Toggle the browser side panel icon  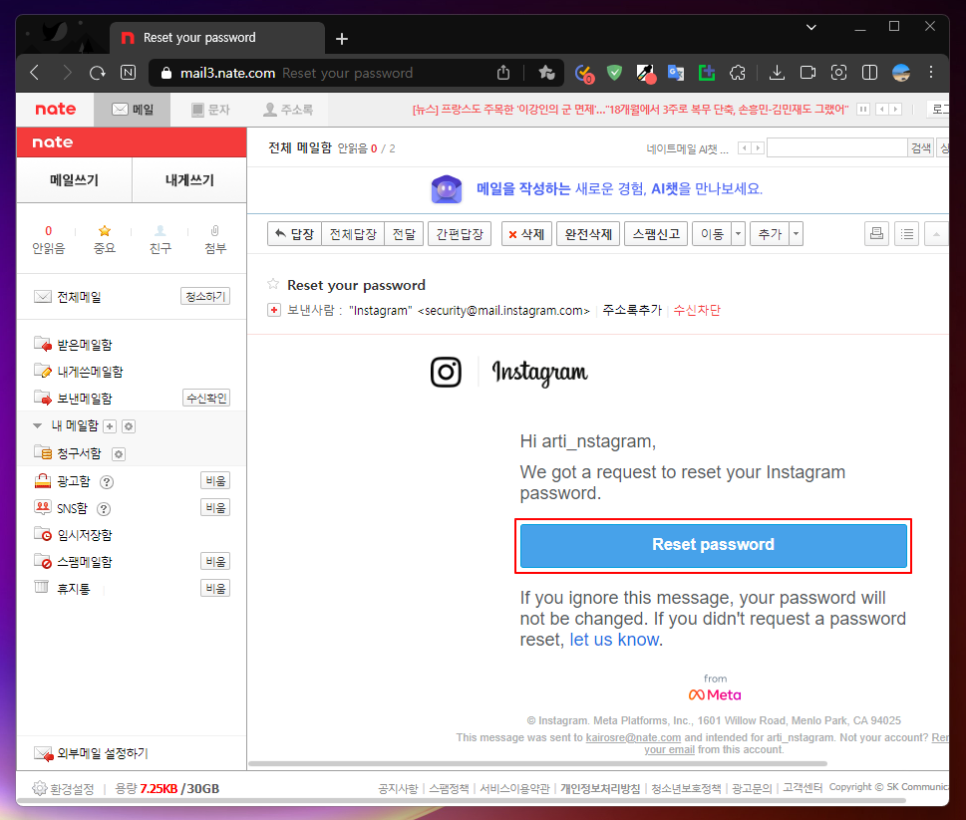coord(869,73)
